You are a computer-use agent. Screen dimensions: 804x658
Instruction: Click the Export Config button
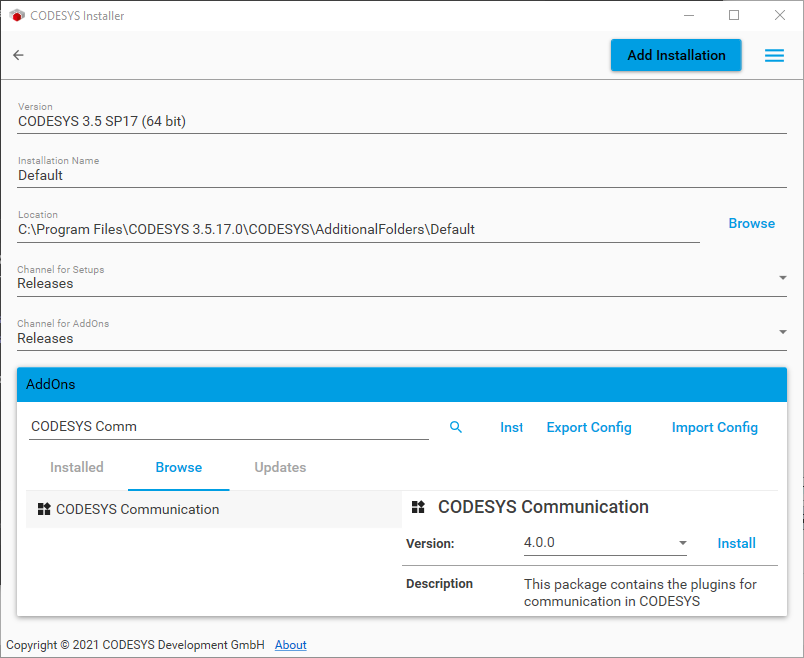(589, 427)
